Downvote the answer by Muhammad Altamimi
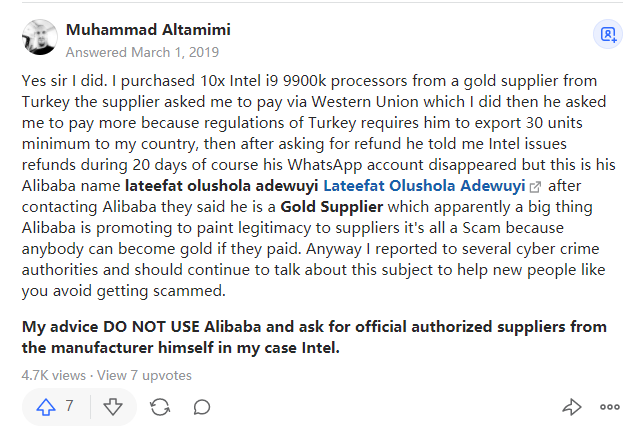The height and width of the screenshot is (426, 637). tap(114, 406)
